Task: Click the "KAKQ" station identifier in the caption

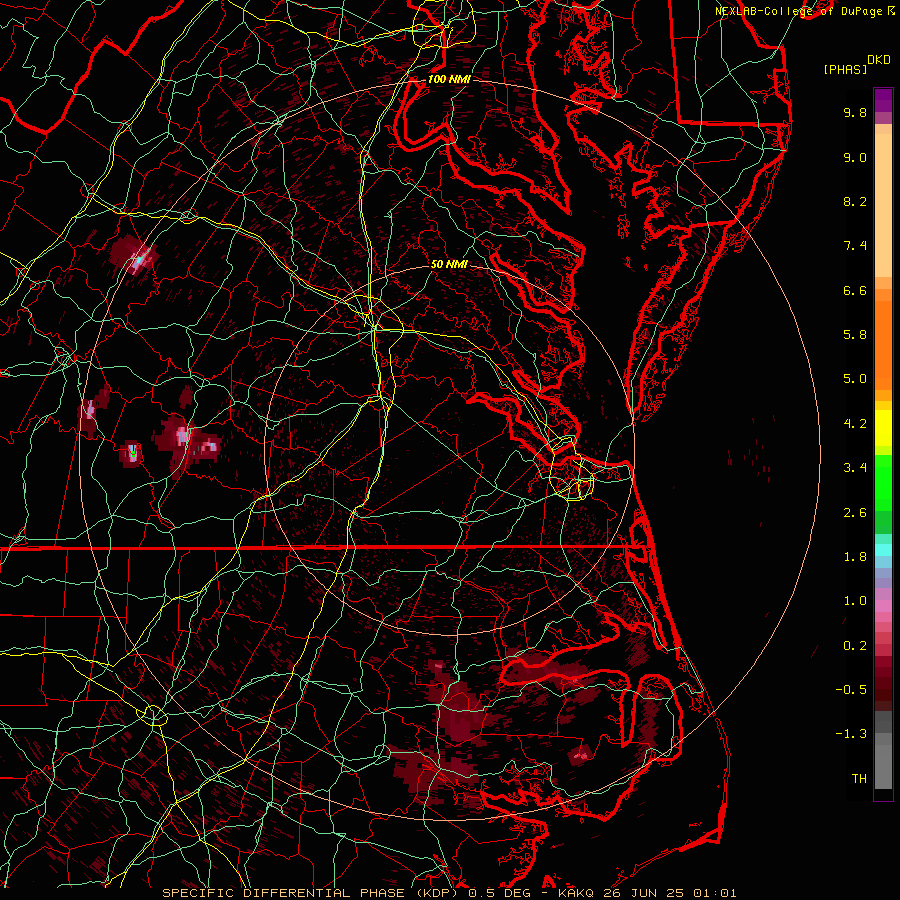Action: (x=576, y=893)
